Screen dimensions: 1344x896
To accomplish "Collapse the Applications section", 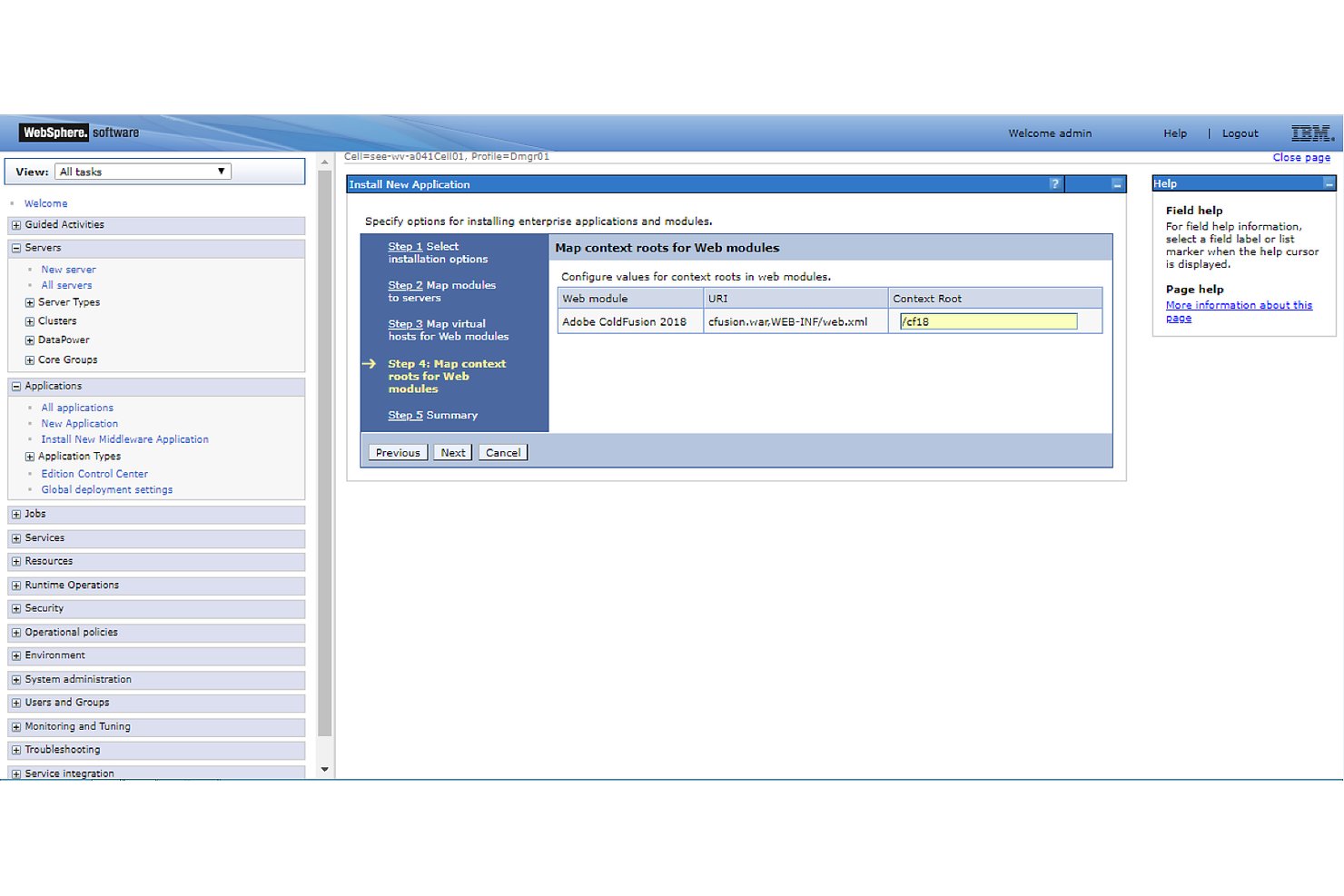I will coord(16,387).
